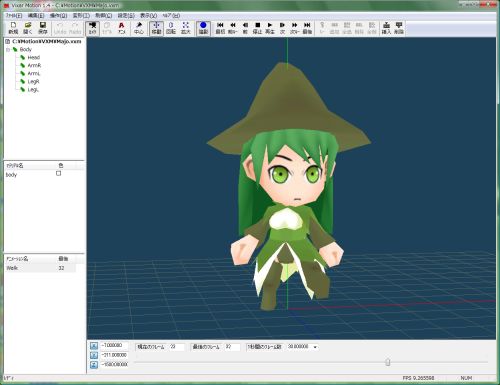
Task: Stop animation playback
Action: click(257, 28)
